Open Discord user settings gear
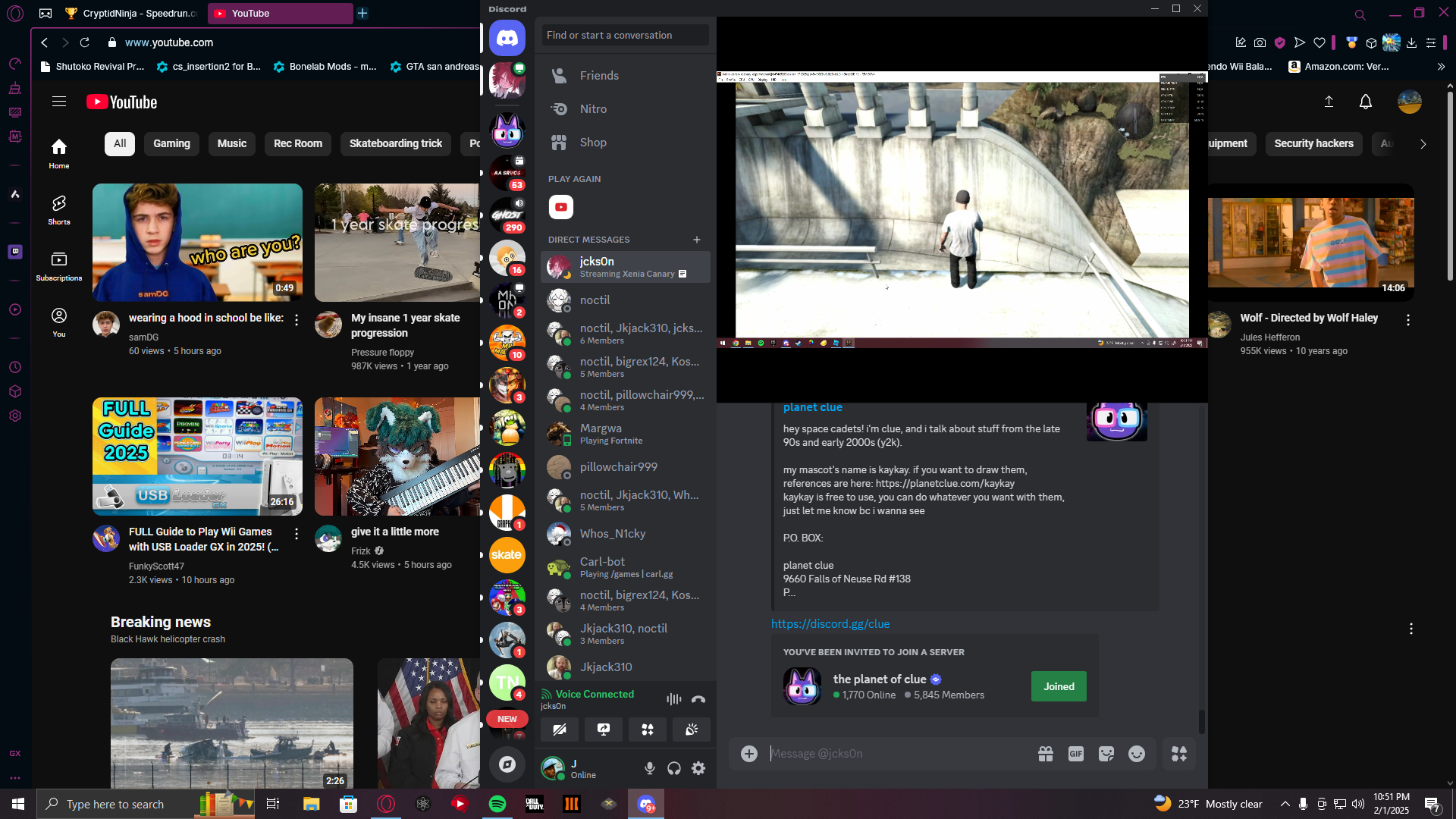The image size is (1456, 819). pos(698,768)
